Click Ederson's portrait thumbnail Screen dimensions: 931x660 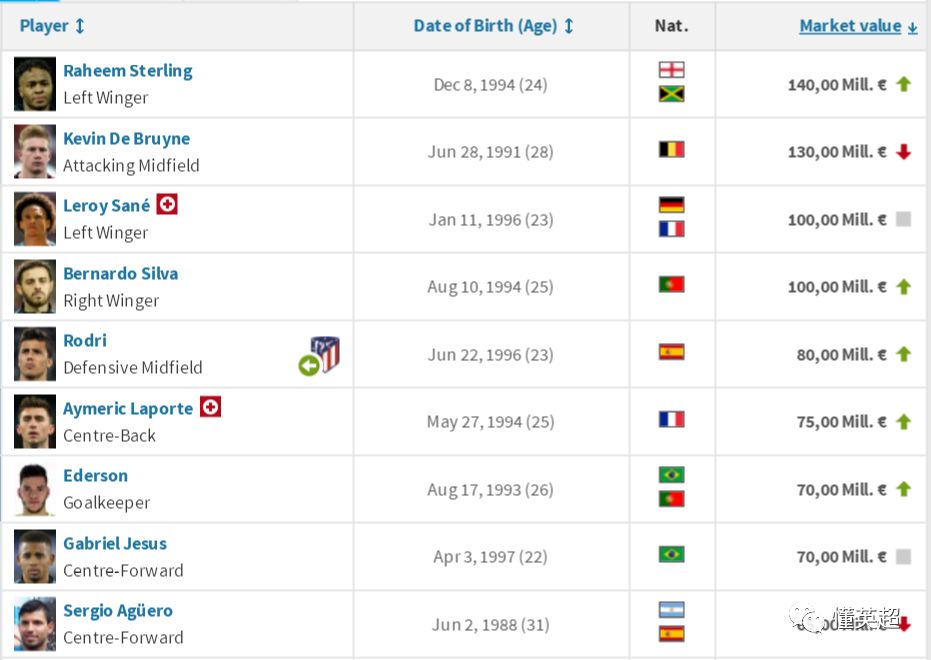(35, 489)
